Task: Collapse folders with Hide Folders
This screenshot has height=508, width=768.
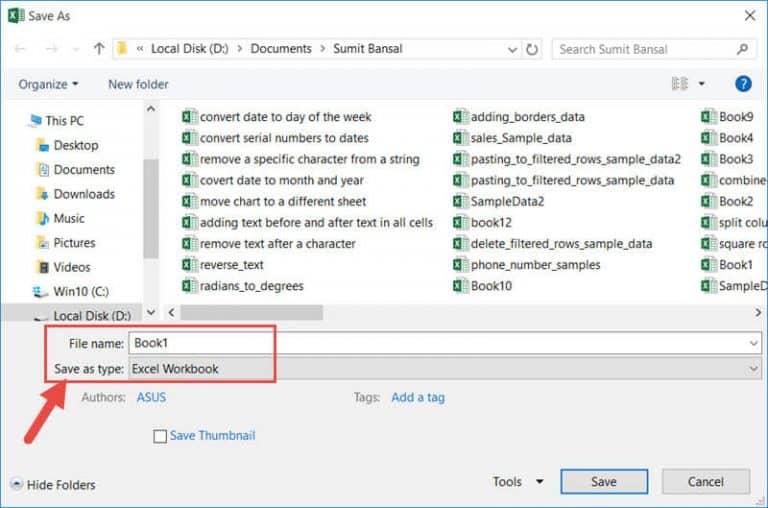Action: (x=53, y=484)
